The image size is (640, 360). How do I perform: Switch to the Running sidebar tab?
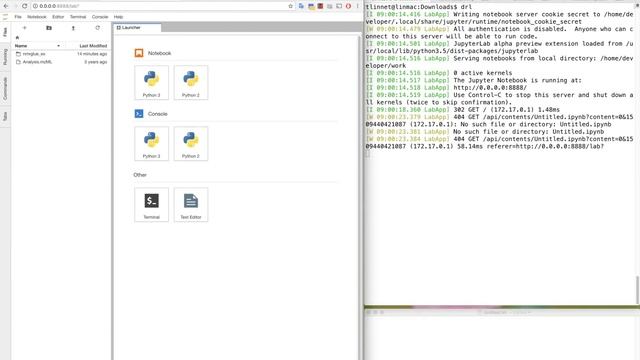point(5,57)
